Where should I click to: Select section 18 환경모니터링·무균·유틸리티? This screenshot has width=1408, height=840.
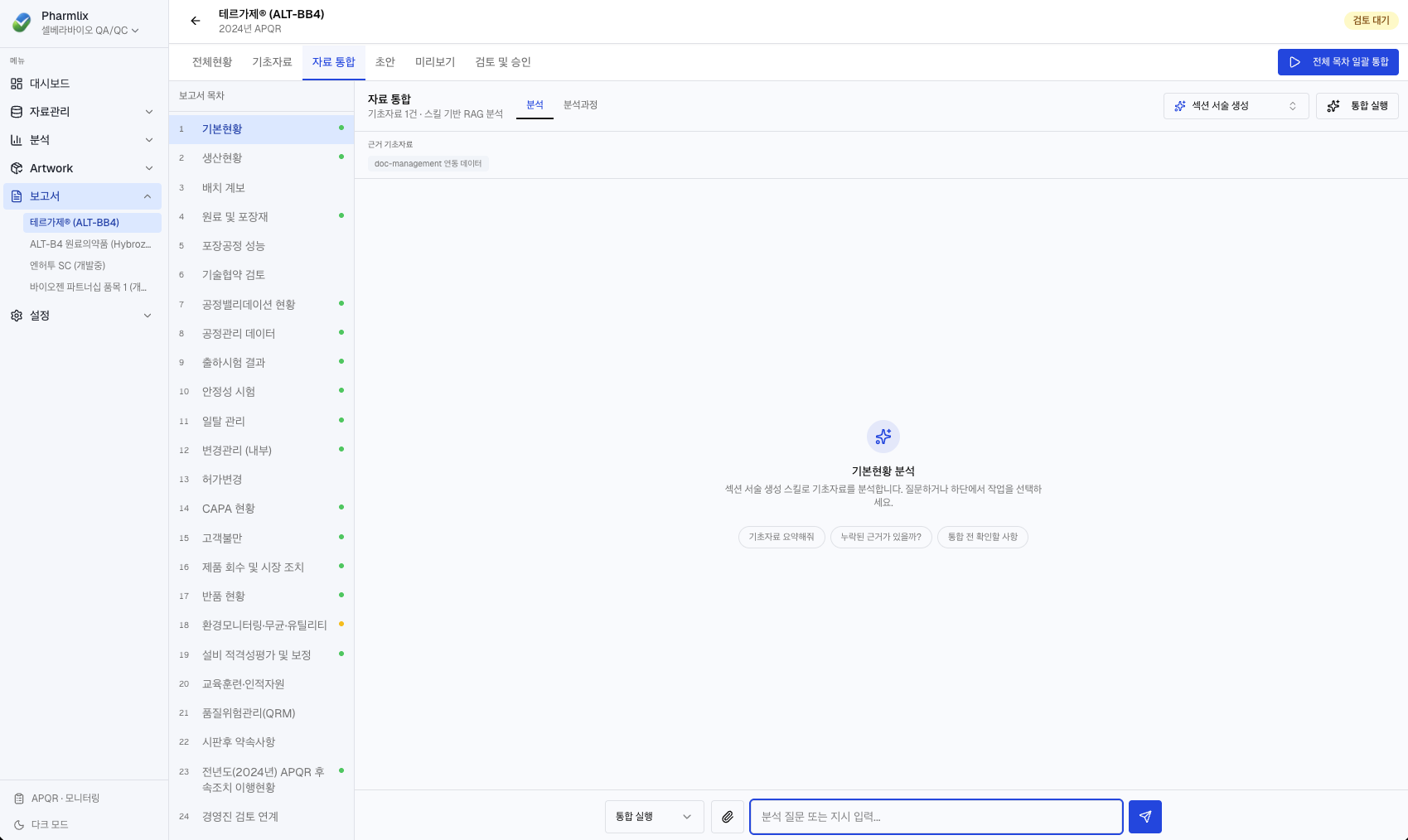pyautogui.click(x=262, y=625)
